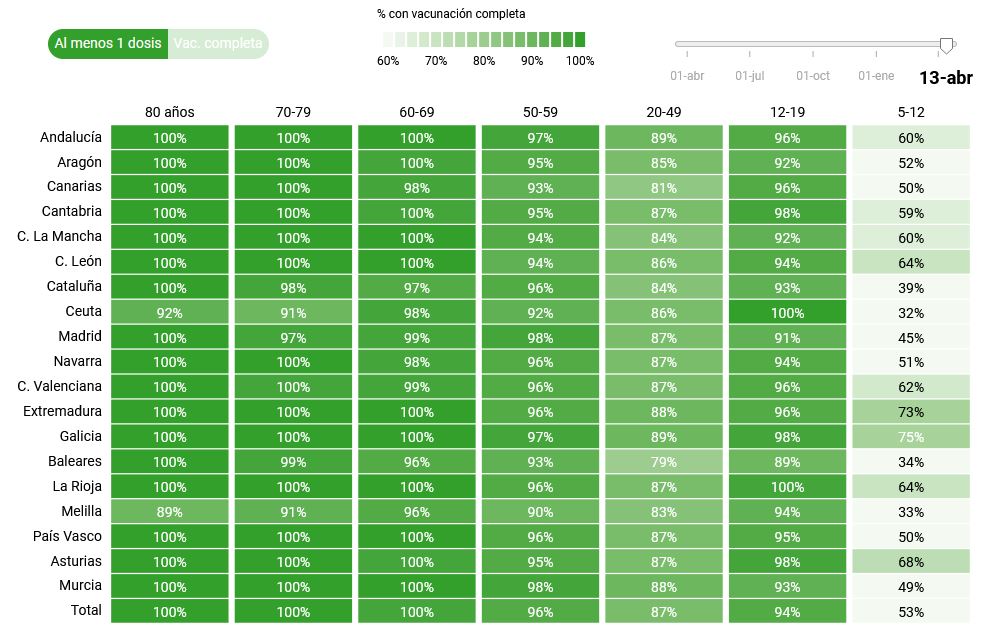Click Canarias' 81% cell for ages 20-49
The width and height of the screenshot is (990, 643).
(664, 188)
